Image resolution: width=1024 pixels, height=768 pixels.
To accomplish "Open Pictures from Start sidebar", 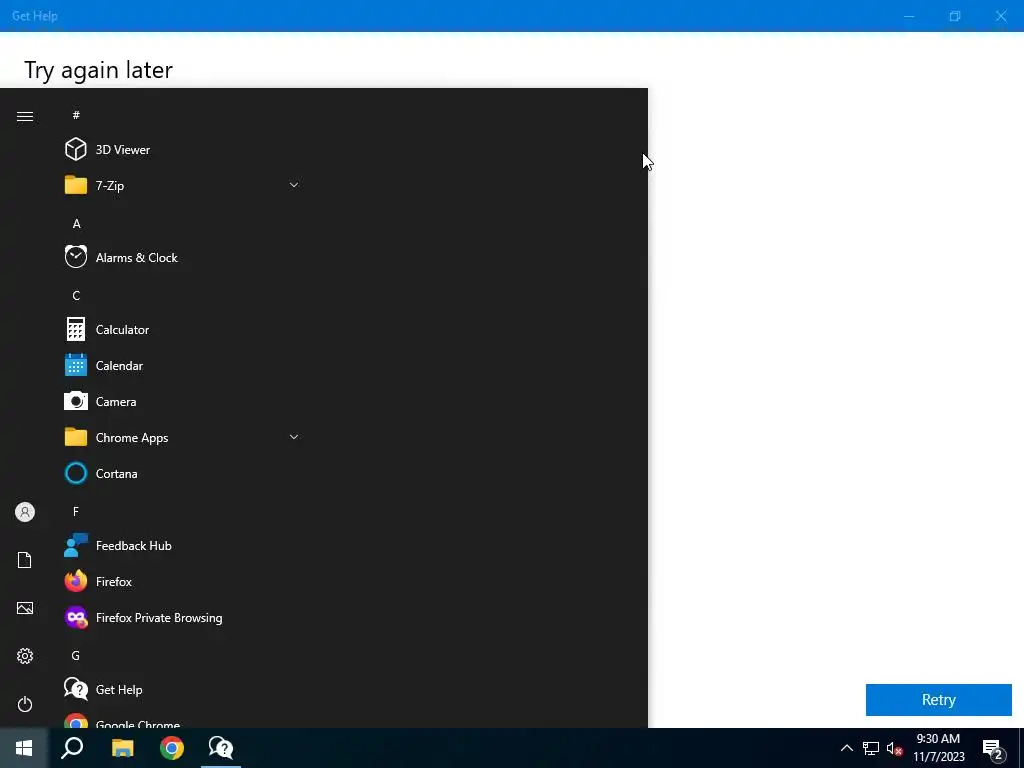I will (x=25, y=608).
